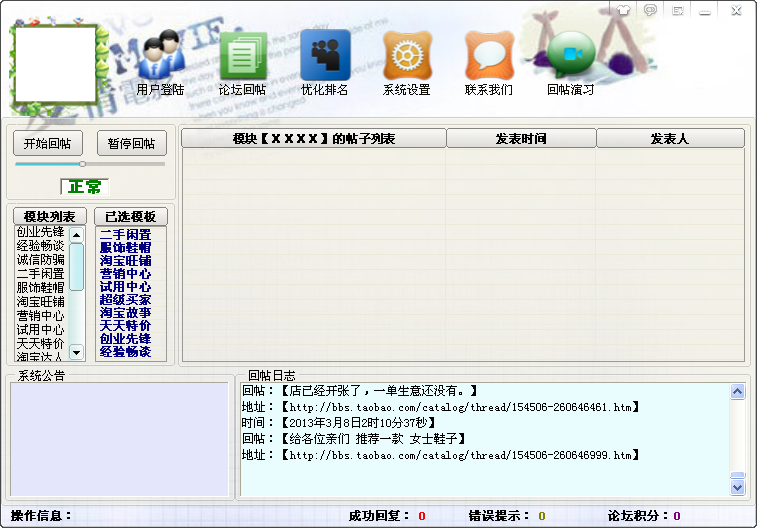Select 天天特价 in selected templates list
This screenshot has height=528, width=757.
126,326
